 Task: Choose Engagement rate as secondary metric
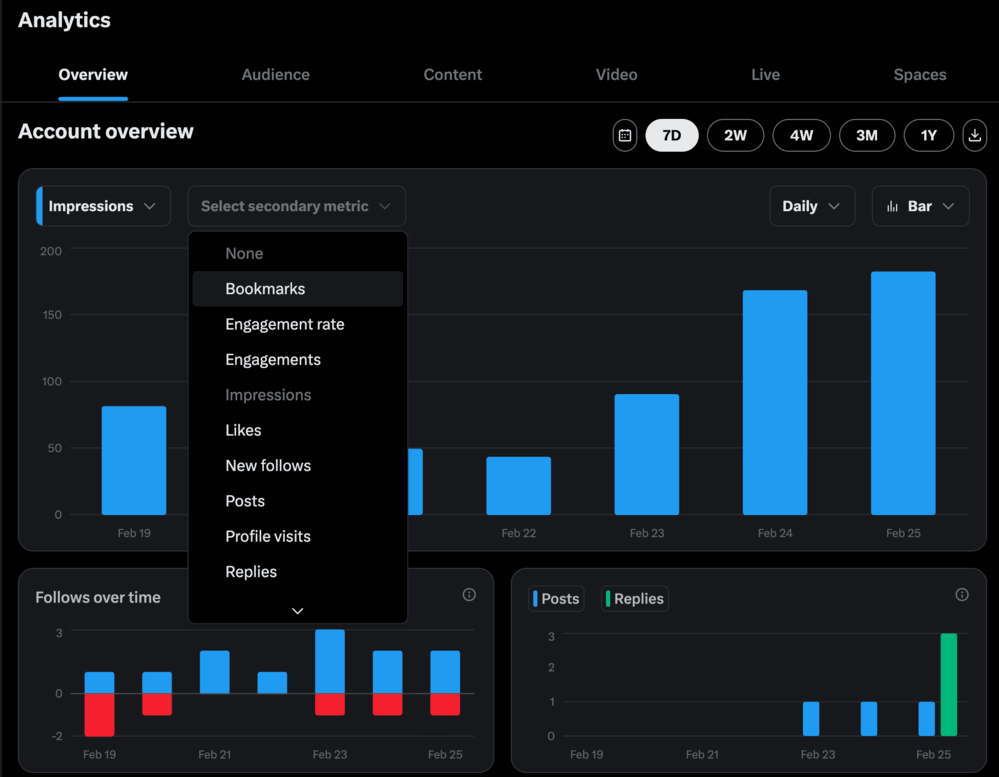pos(284,324)
